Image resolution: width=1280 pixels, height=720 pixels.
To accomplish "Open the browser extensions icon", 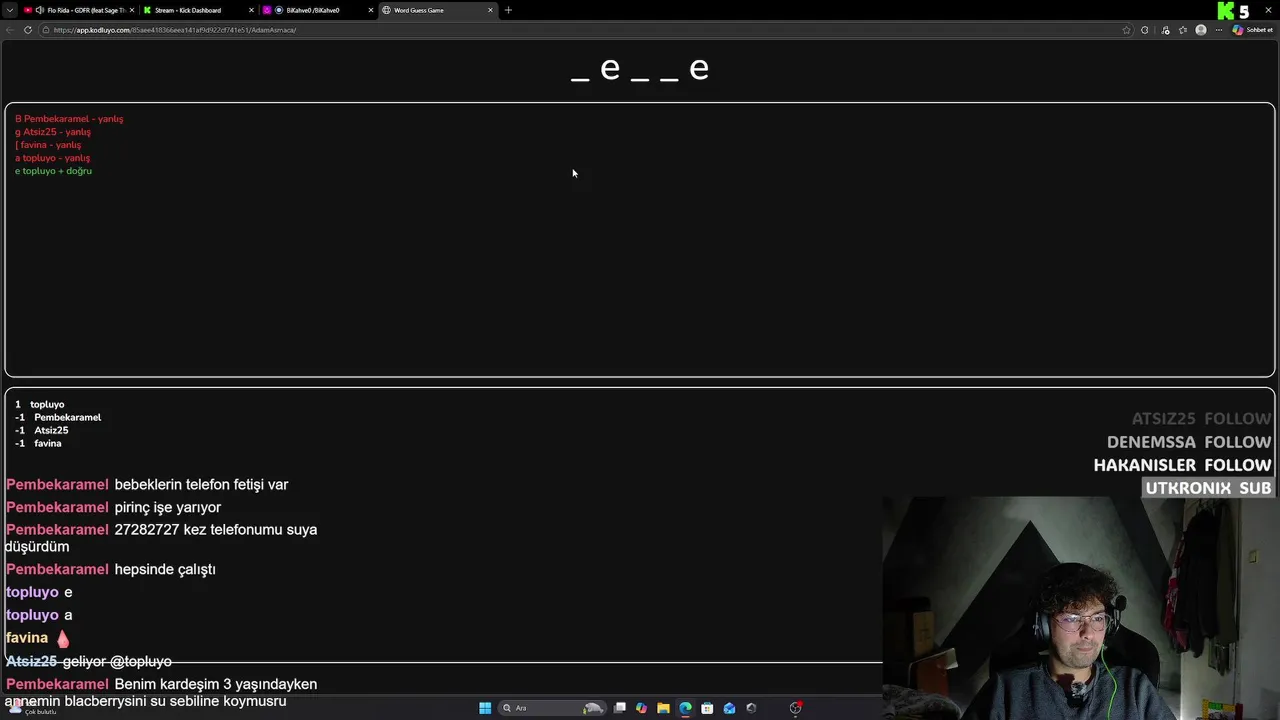I will coord(1145,30).
